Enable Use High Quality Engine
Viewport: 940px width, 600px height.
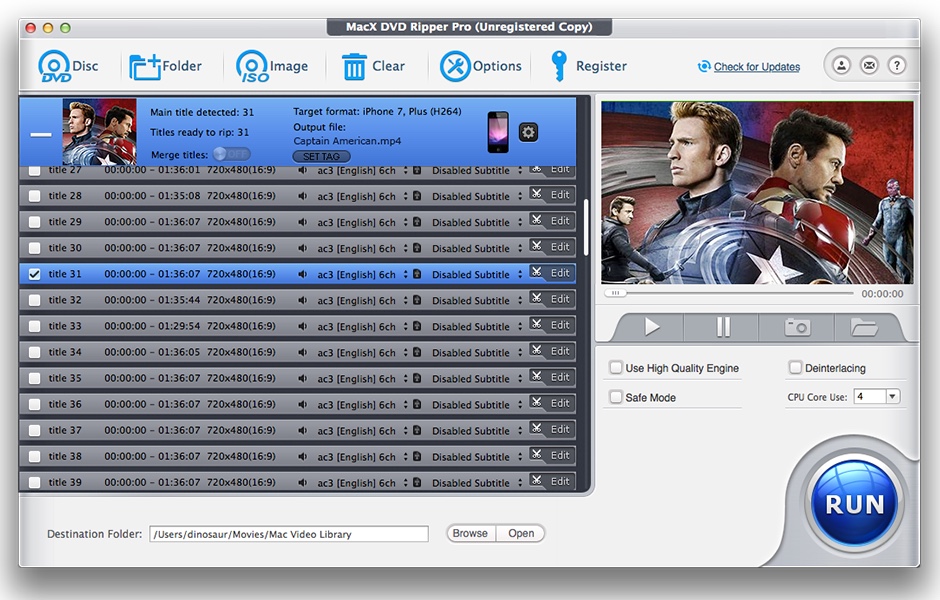coord(616,367)
